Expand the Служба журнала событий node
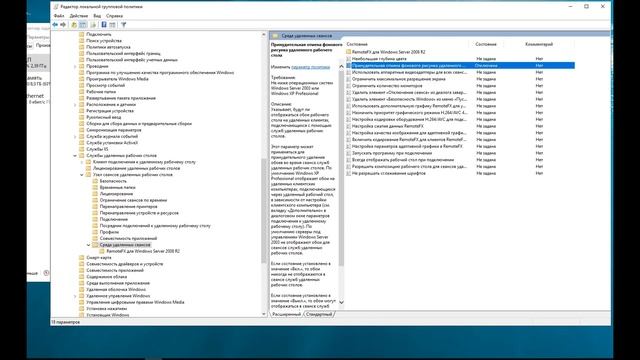The width and height of the screenshot is (640, 360). 75,136
